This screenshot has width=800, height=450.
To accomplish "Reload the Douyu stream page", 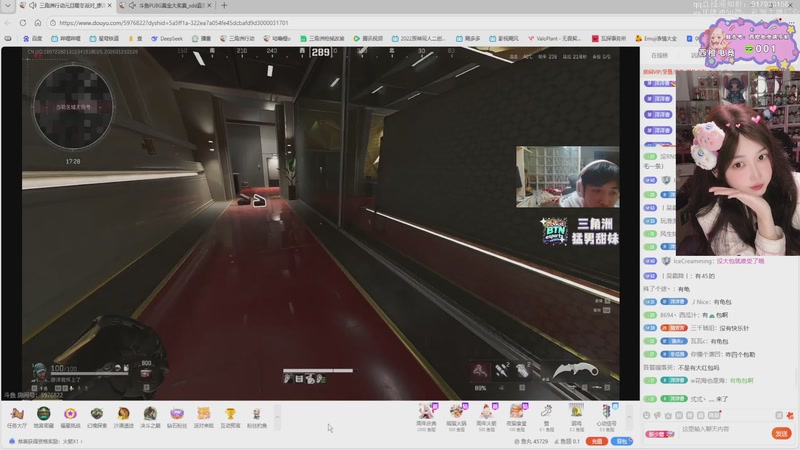I will pyautogui.click(x=23, y=23).
